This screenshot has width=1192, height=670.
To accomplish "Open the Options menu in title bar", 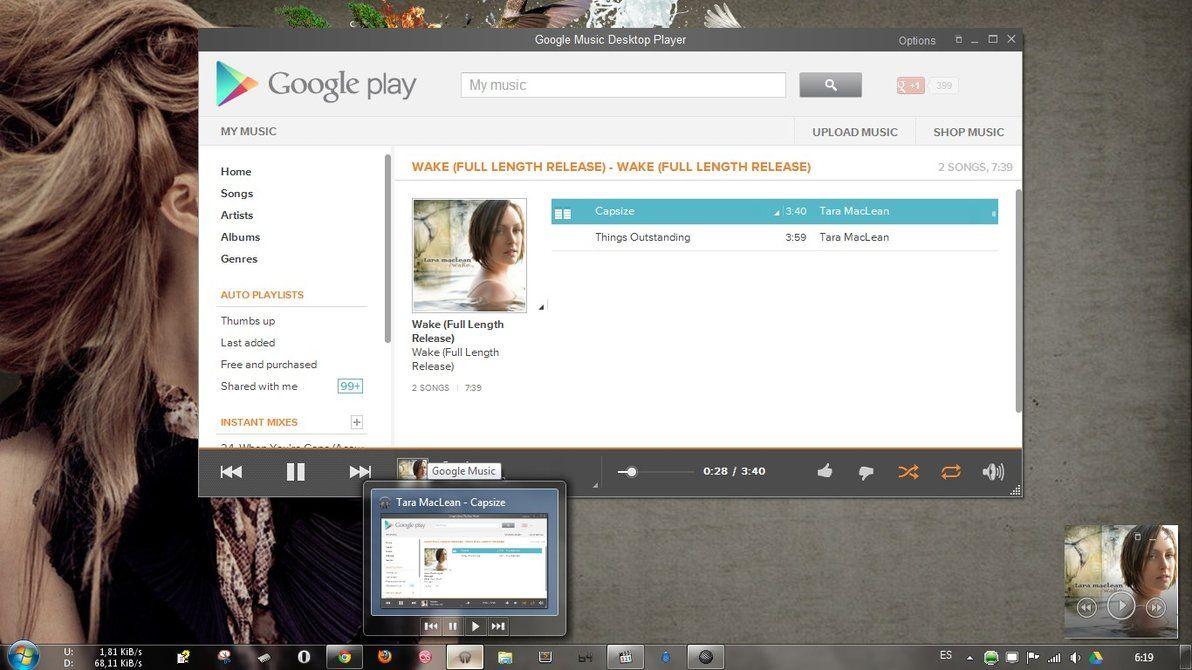I will 917,40.
